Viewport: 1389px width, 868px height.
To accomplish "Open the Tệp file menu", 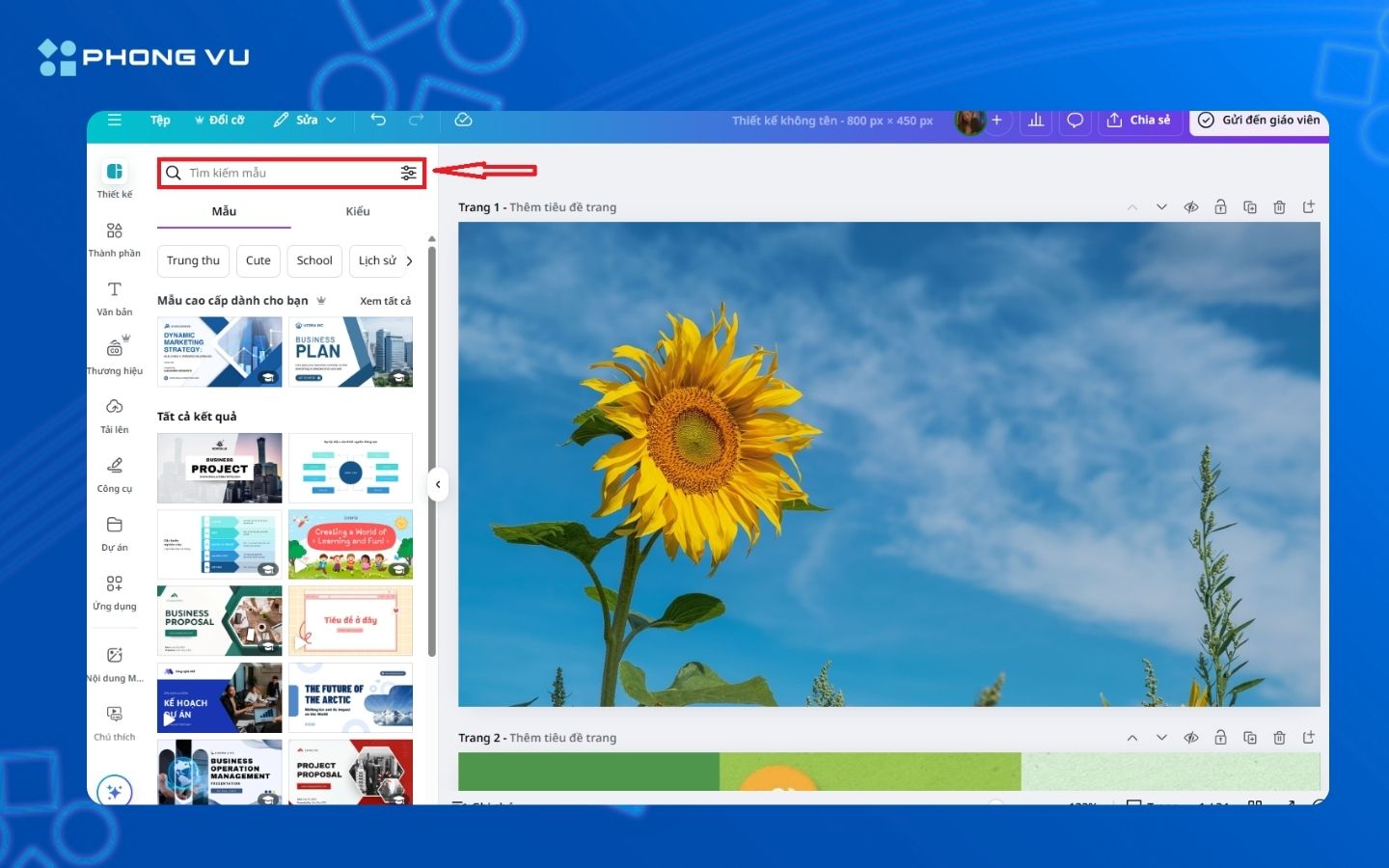I will point(160,120).
